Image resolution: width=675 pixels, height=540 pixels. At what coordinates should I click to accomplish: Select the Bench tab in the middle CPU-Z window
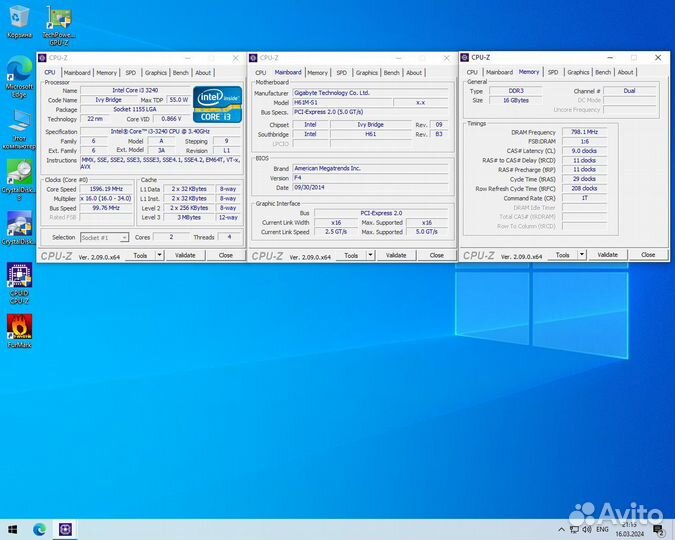(391, 73)
